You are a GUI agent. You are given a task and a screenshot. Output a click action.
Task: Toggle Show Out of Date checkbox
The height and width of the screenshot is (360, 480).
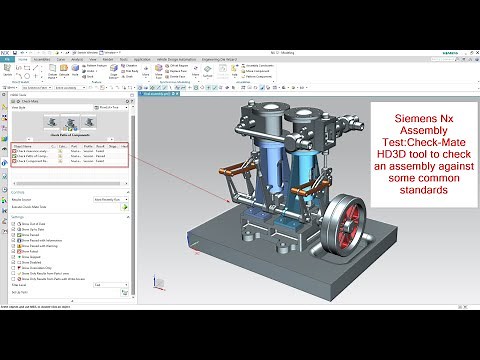pyautogui.click(x=13, y=224)
